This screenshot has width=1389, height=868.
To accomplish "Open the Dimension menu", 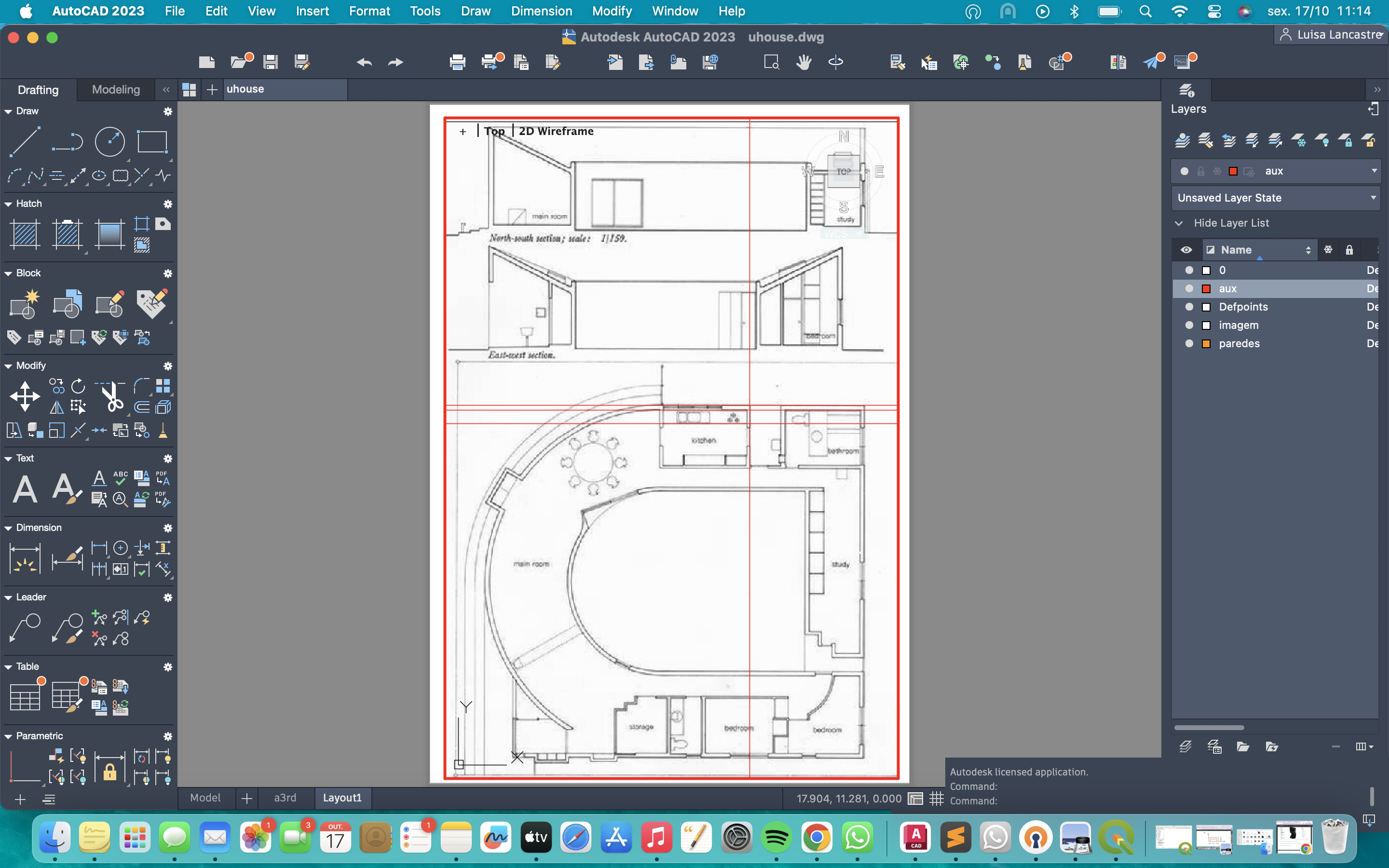I will (541, 11).
